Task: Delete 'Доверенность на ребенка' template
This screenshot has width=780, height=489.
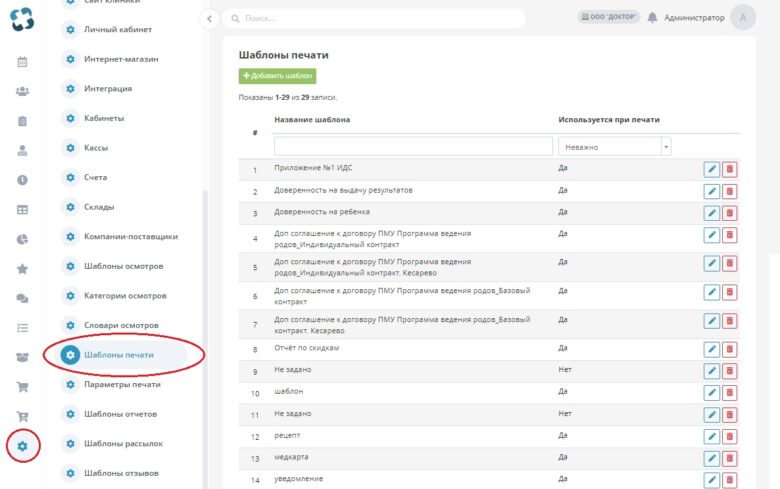Action: (x=729, y=213)
